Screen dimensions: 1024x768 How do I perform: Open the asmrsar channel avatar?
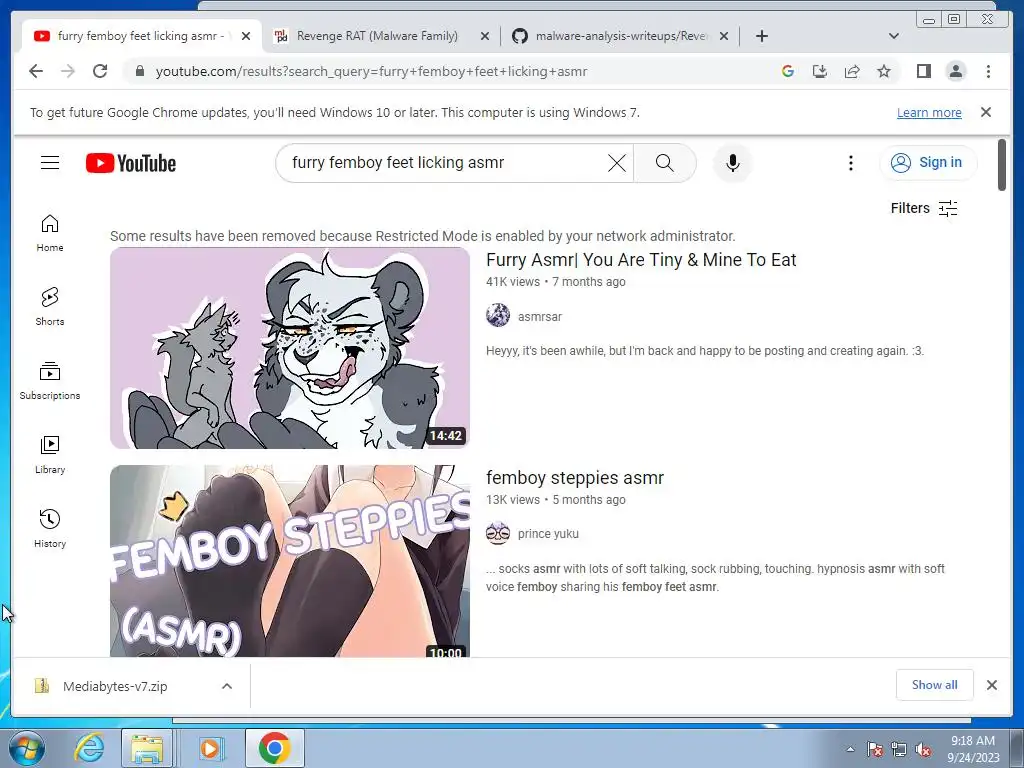coord(498,315)
